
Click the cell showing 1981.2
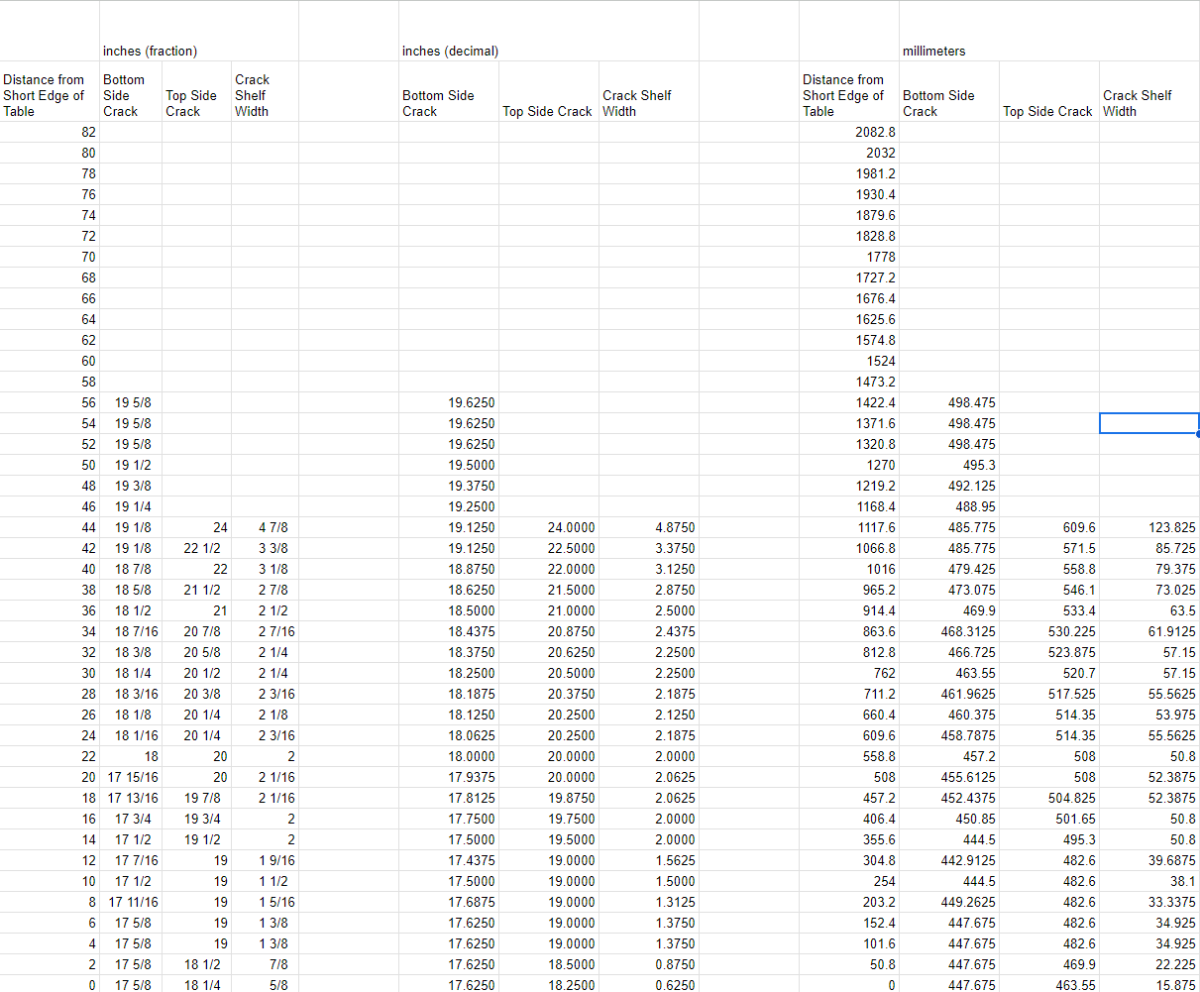coord(849,174)
